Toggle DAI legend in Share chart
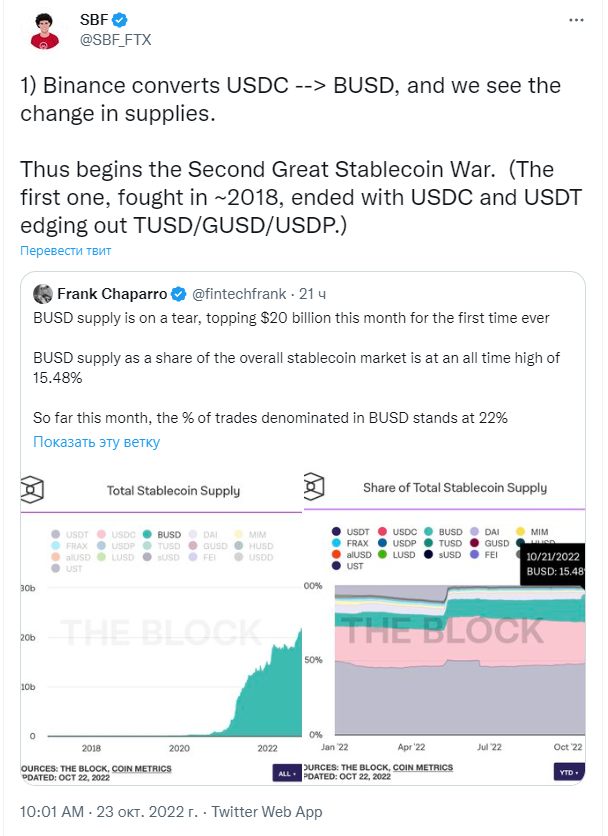The height and width of the screenshot is (836, 608). (485, 532)
